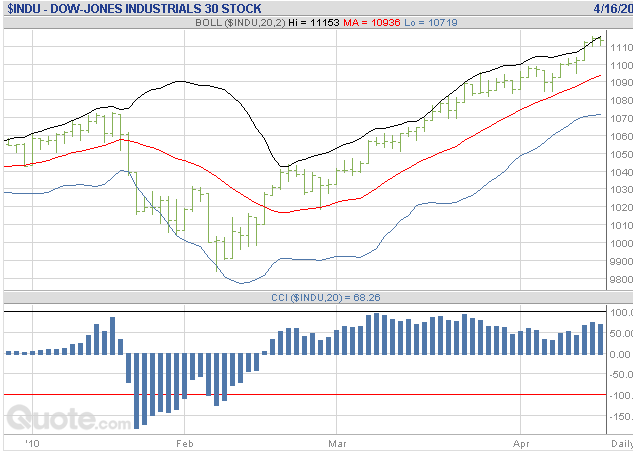
Task: Click the Mar label on time axis
Action: pyautogui.click(x=337, y=444)
